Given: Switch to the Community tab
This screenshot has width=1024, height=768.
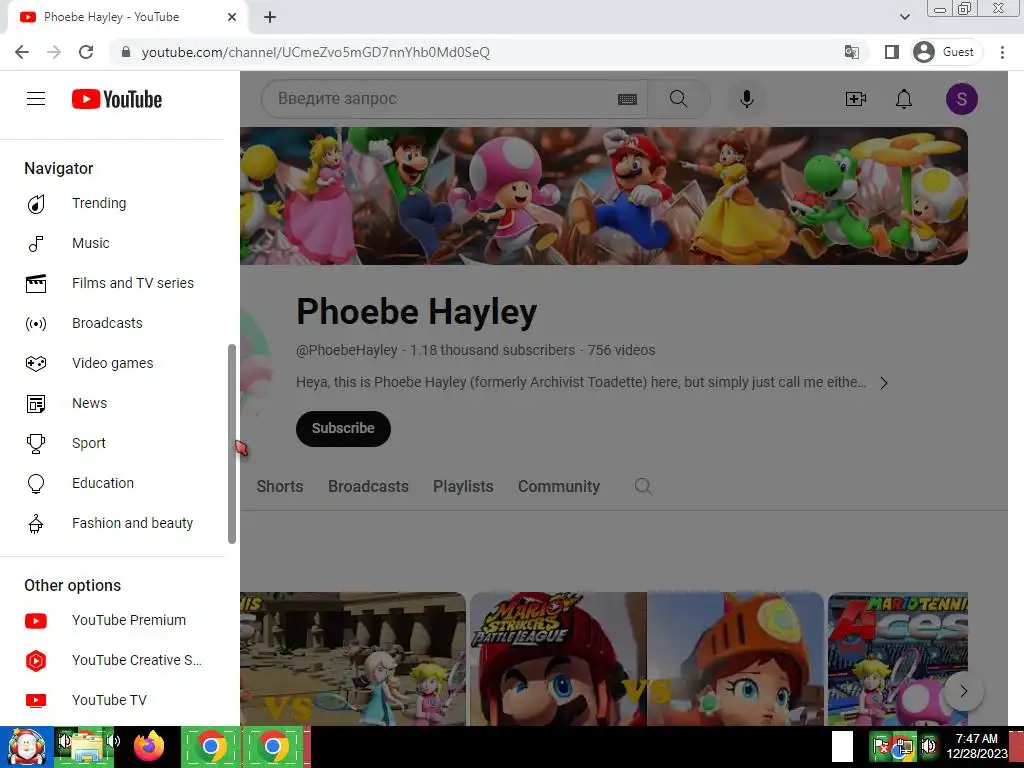Looking at the screenshot, I should (559, 487).
